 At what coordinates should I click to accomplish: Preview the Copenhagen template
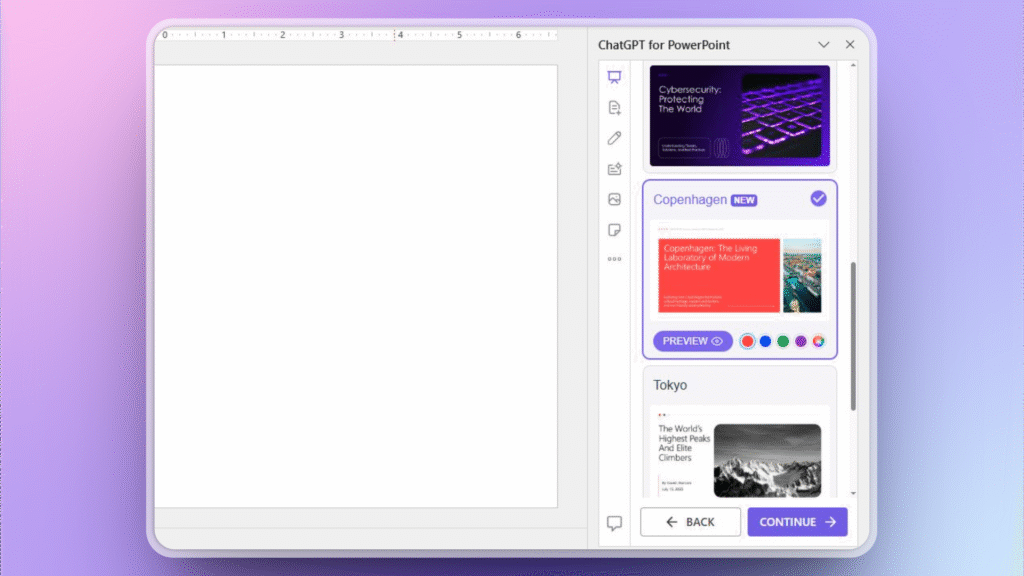click(692, 341)
